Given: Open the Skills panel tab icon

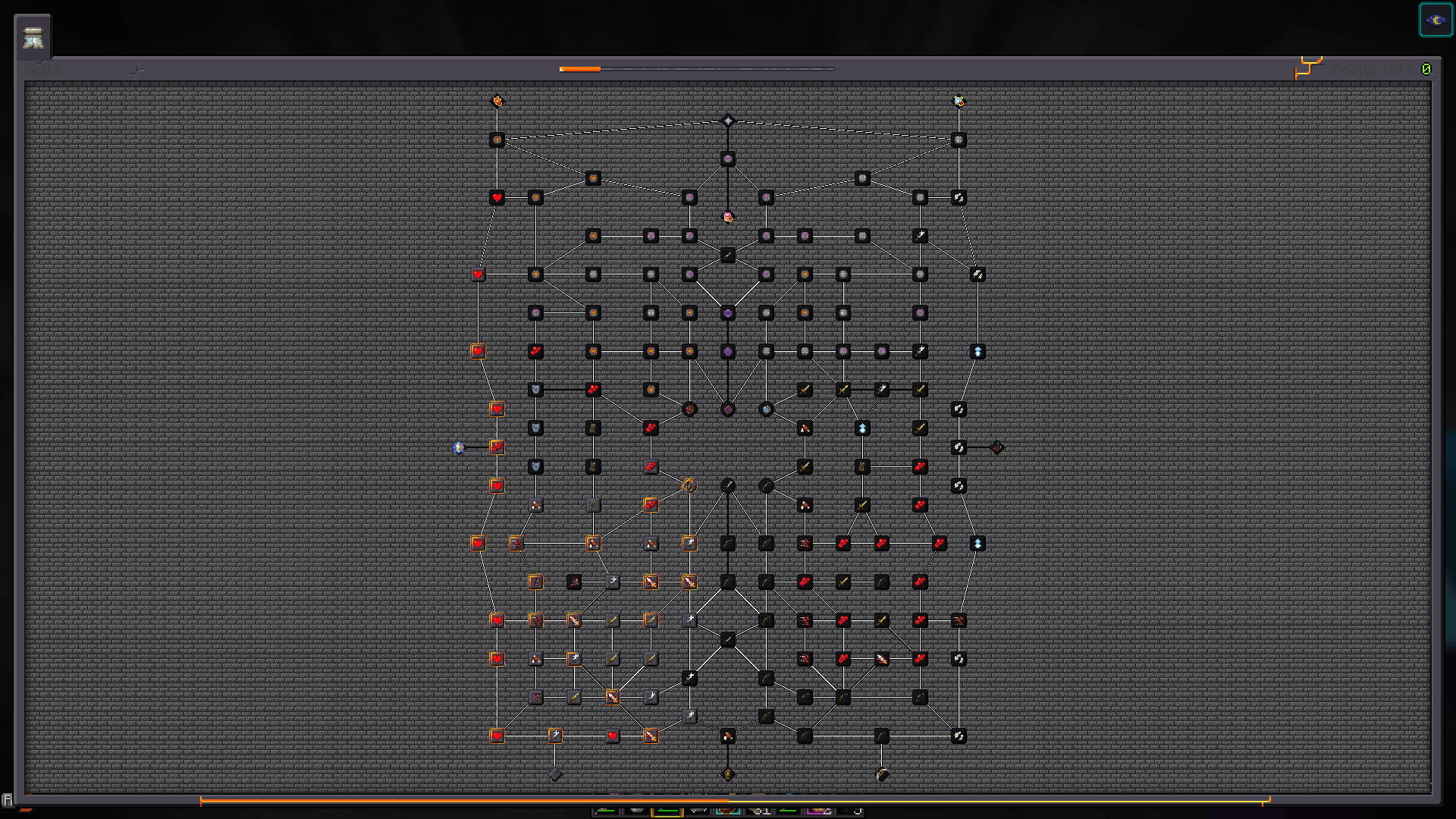Looking at the screenshot, I should coord(33,37).
